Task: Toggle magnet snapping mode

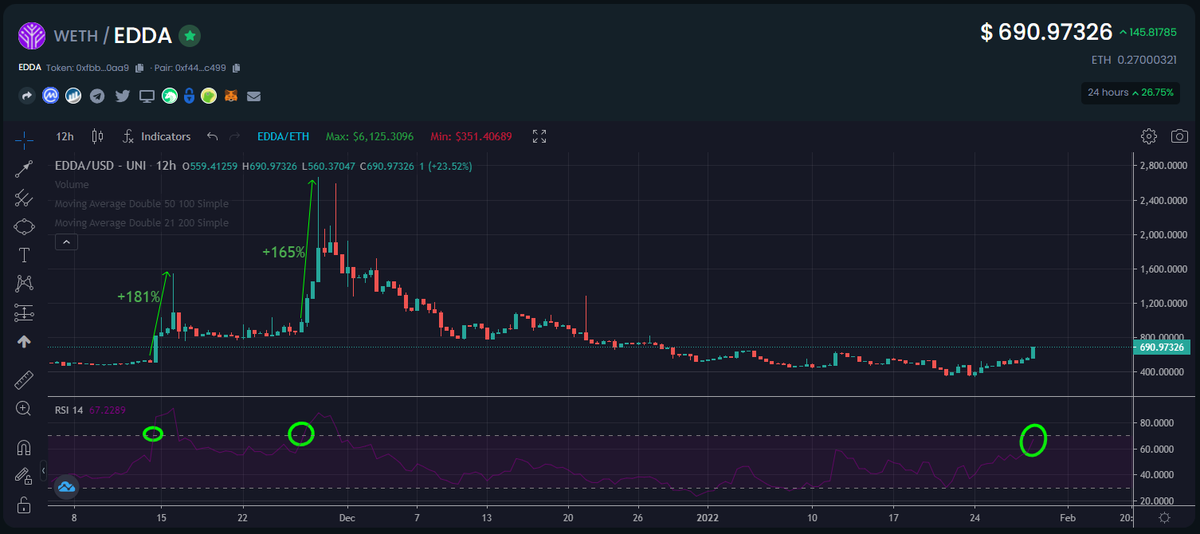Action: coord(24,447)
